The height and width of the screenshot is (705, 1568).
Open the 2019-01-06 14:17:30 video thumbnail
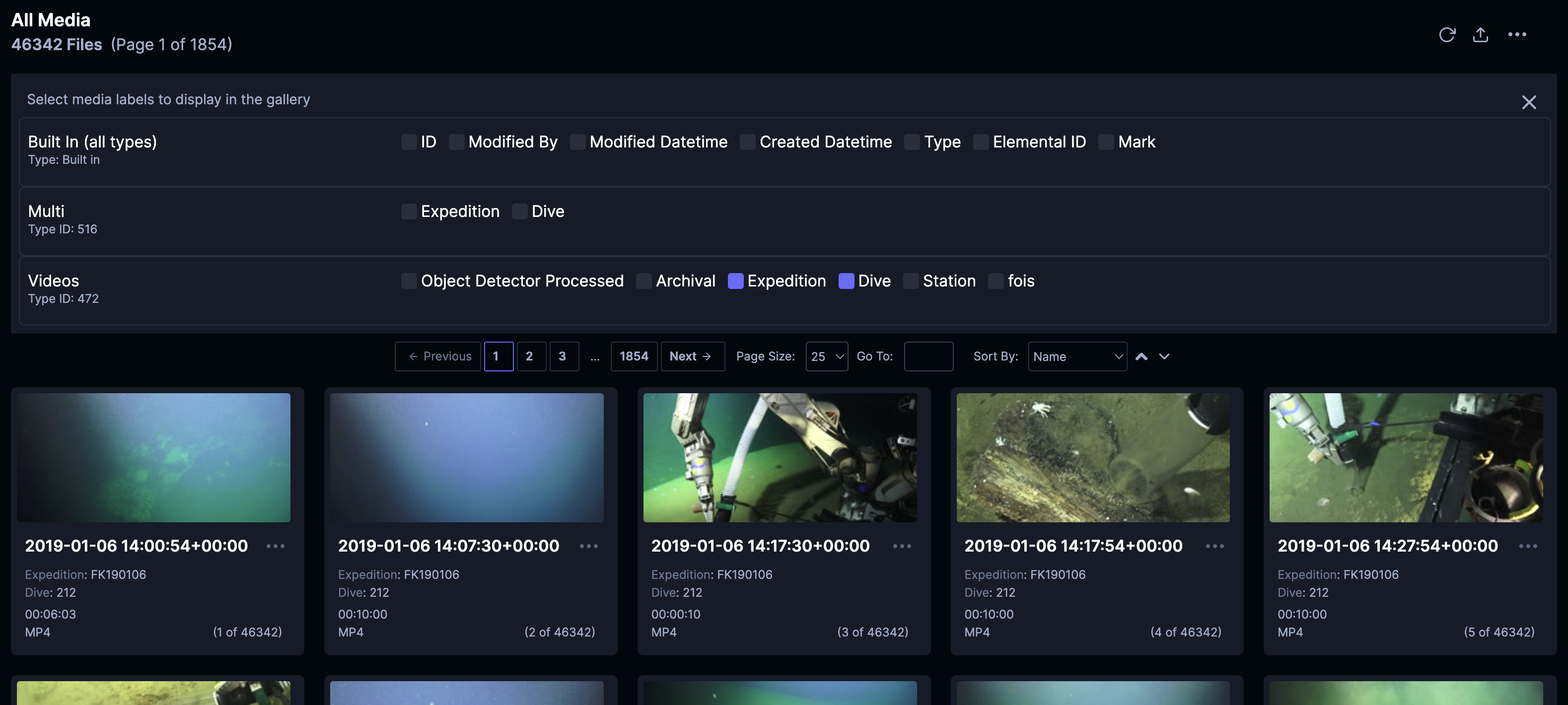pyautogui.click(x=779, y=457)
